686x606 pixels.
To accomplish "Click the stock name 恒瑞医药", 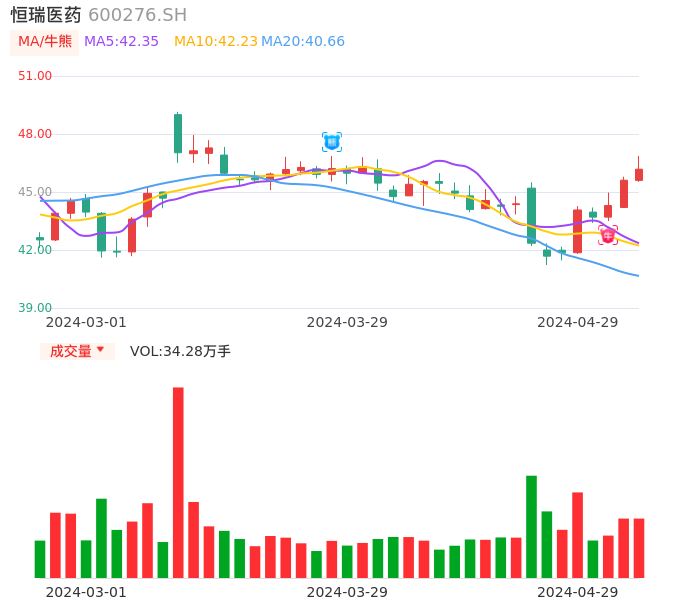I will tap(46, 15).
